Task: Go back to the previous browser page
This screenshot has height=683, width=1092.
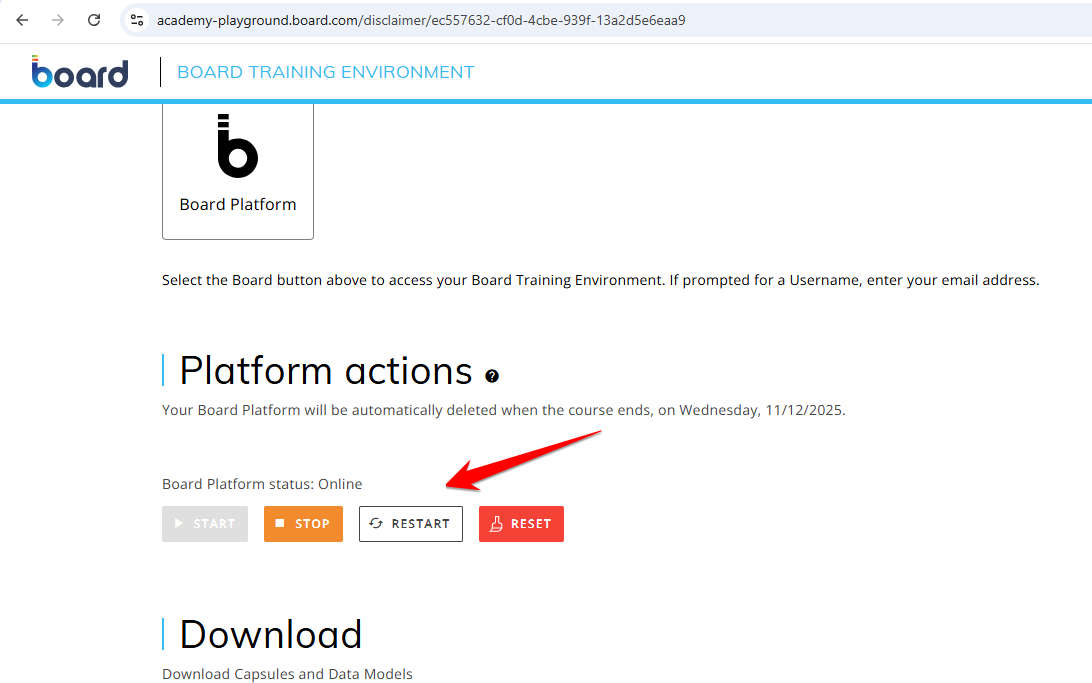Action: pyautogui.click(x=22, y=20)
